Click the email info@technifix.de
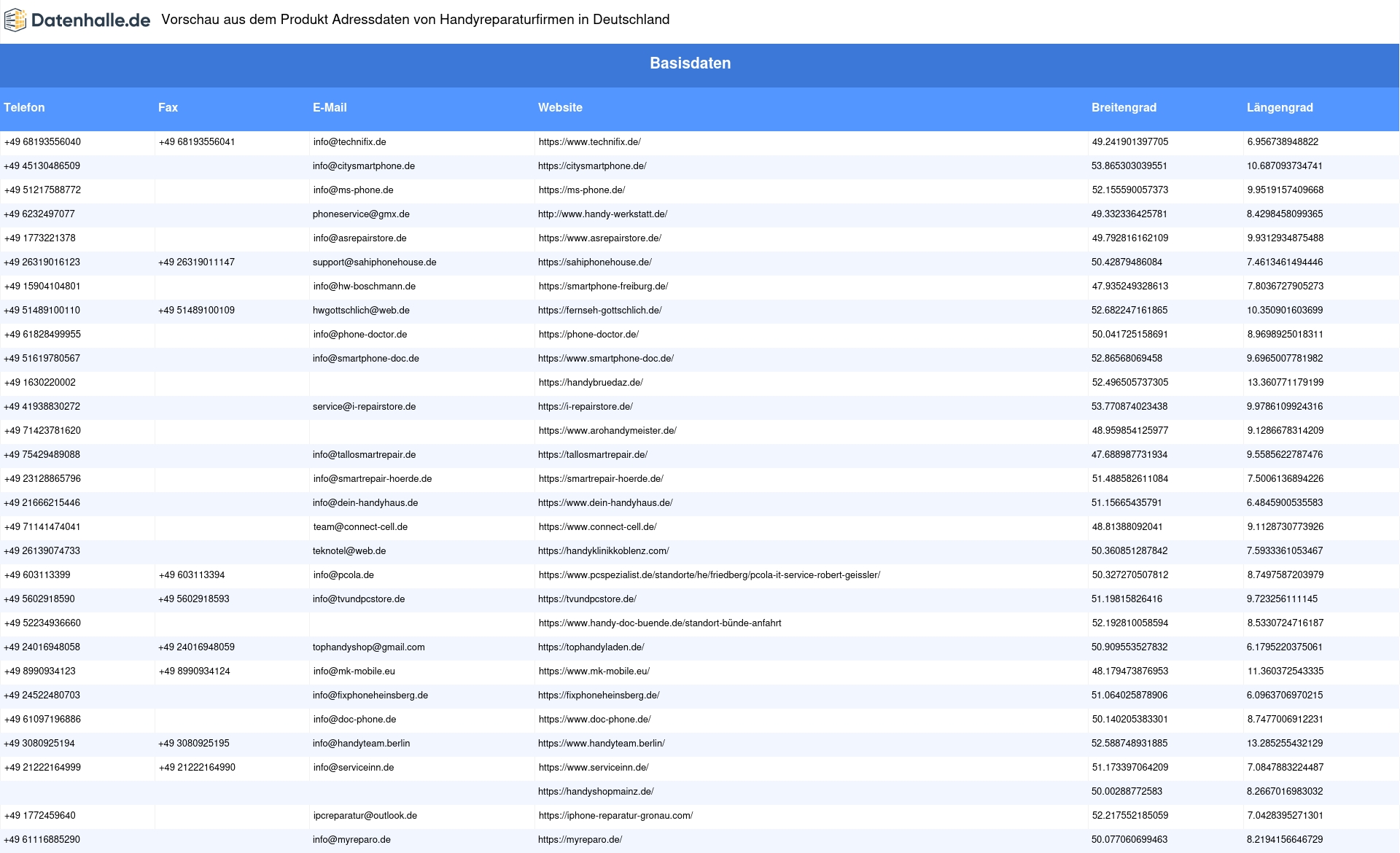The image size is (1400, 853). click(350, 142)
